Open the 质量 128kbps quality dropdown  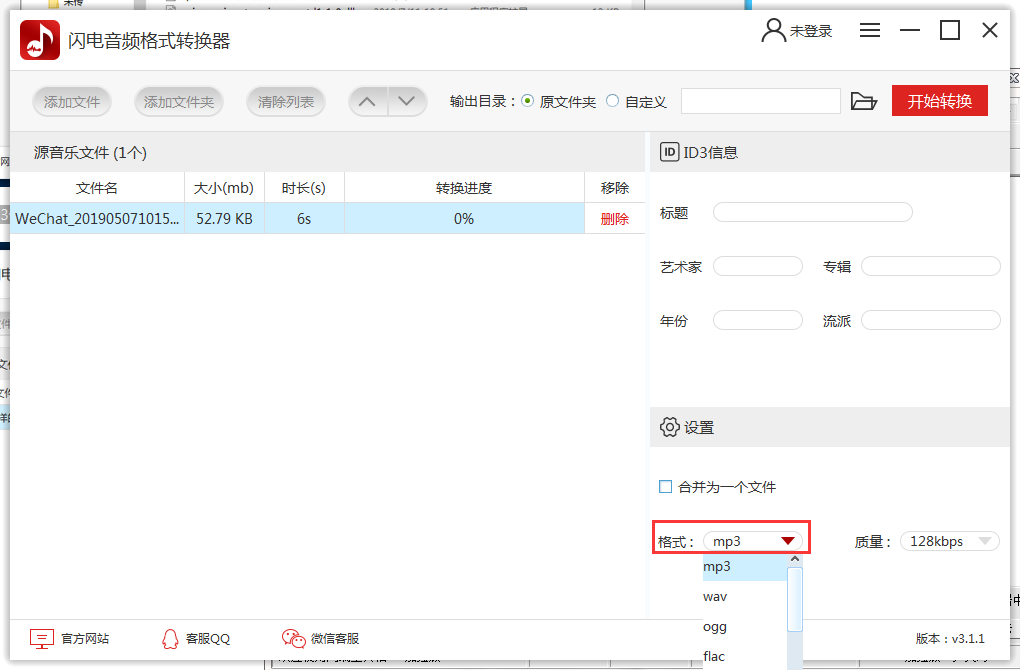click(x=948, y=540)
